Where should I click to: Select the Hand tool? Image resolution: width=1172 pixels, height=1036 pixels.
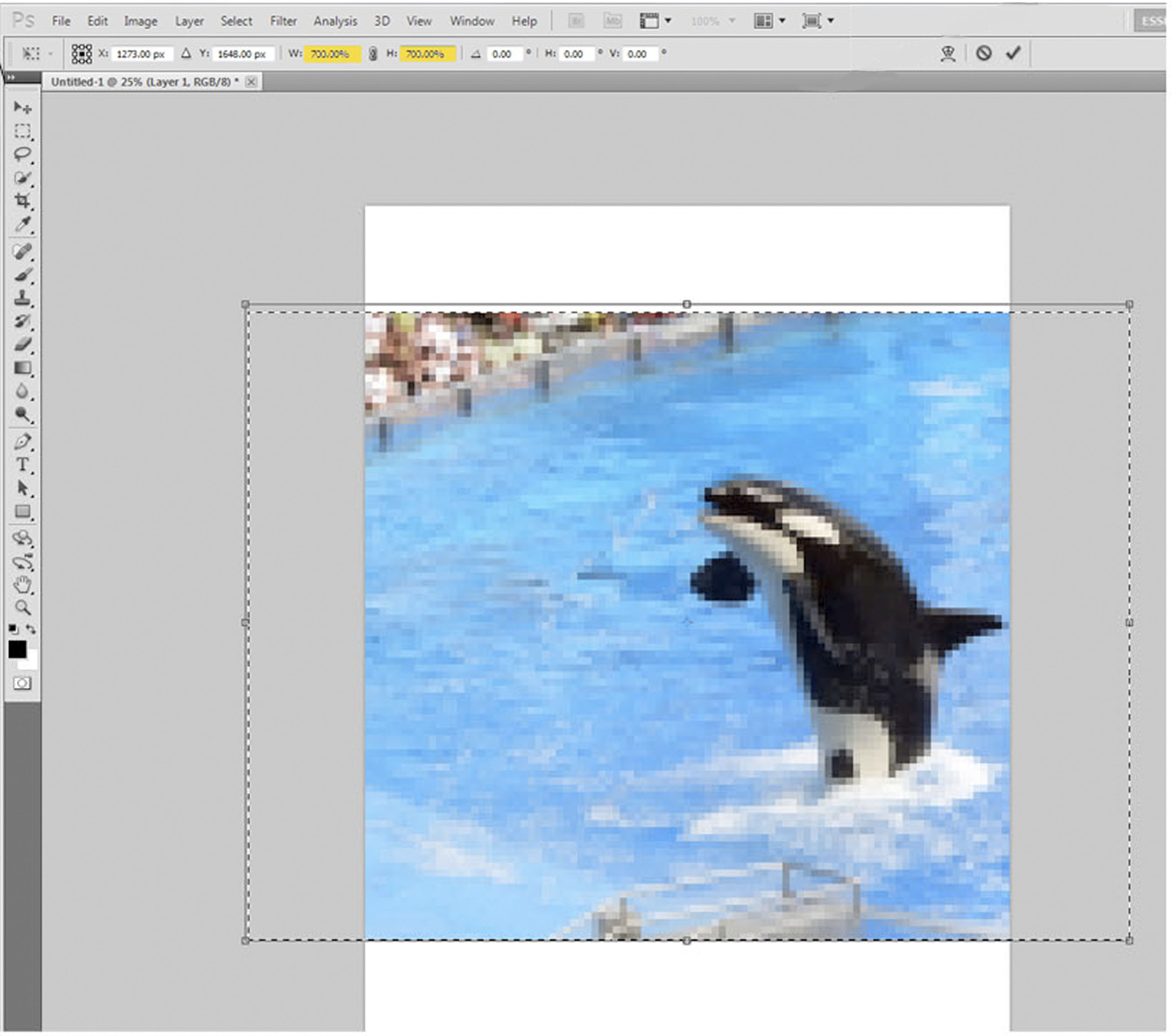click(22, 585)
